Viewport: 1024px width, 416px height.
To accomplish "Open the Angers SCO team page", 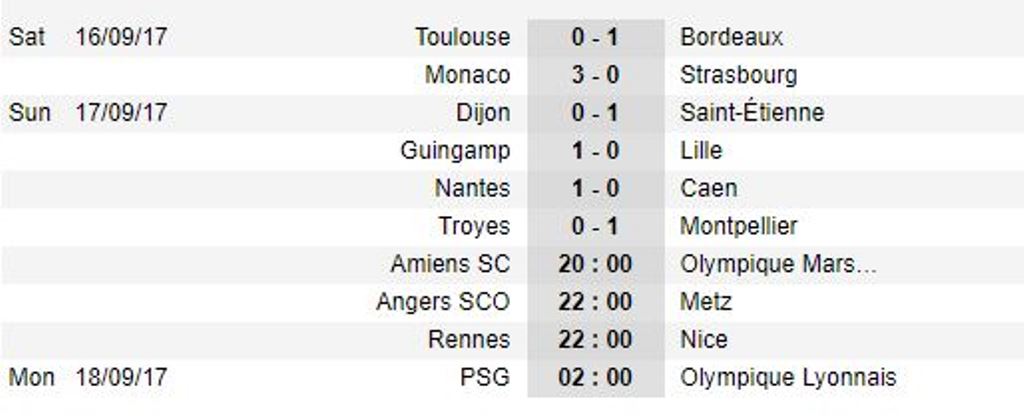I will 443,302.
